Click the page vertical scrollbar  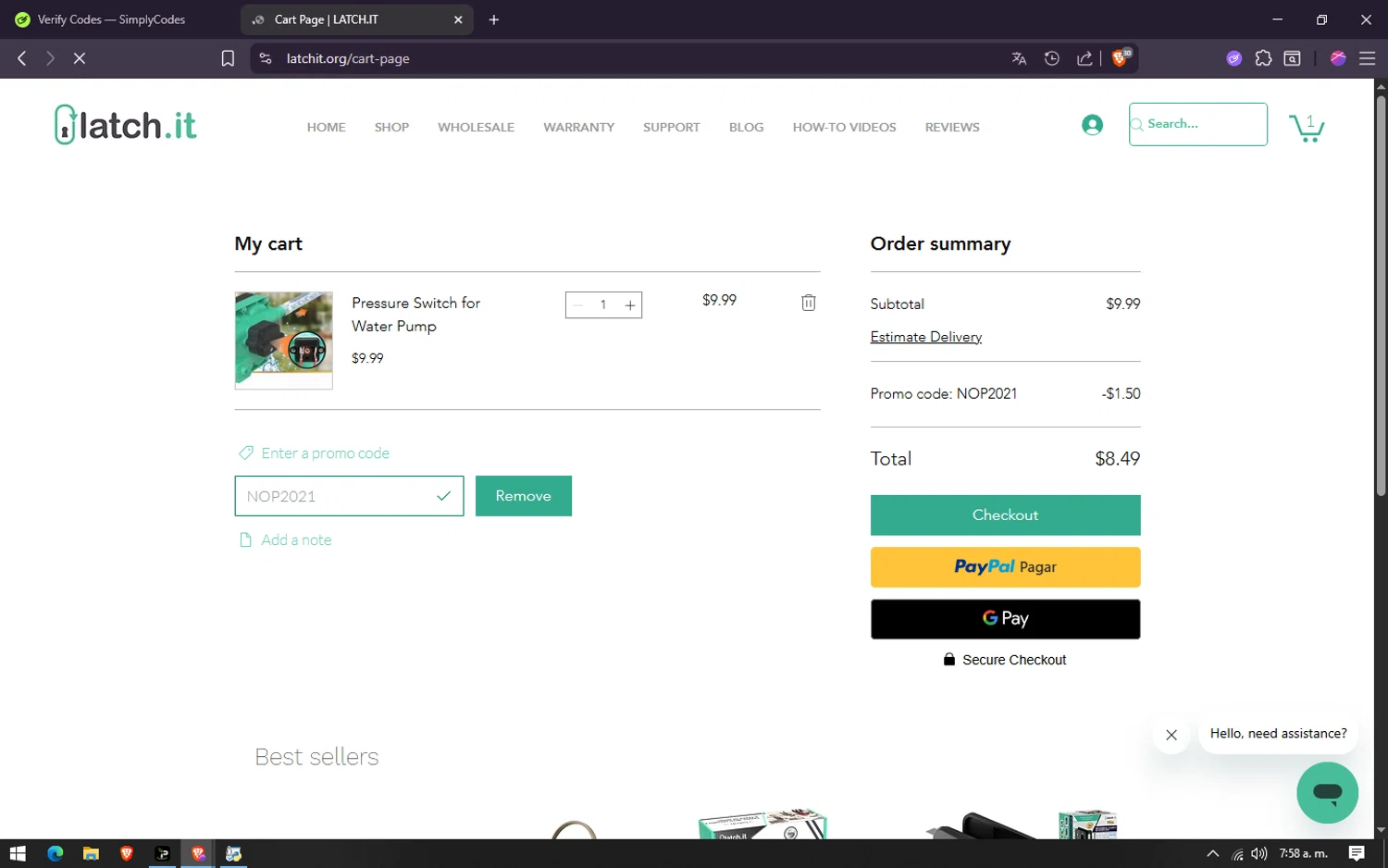(x=1381, y=296)
